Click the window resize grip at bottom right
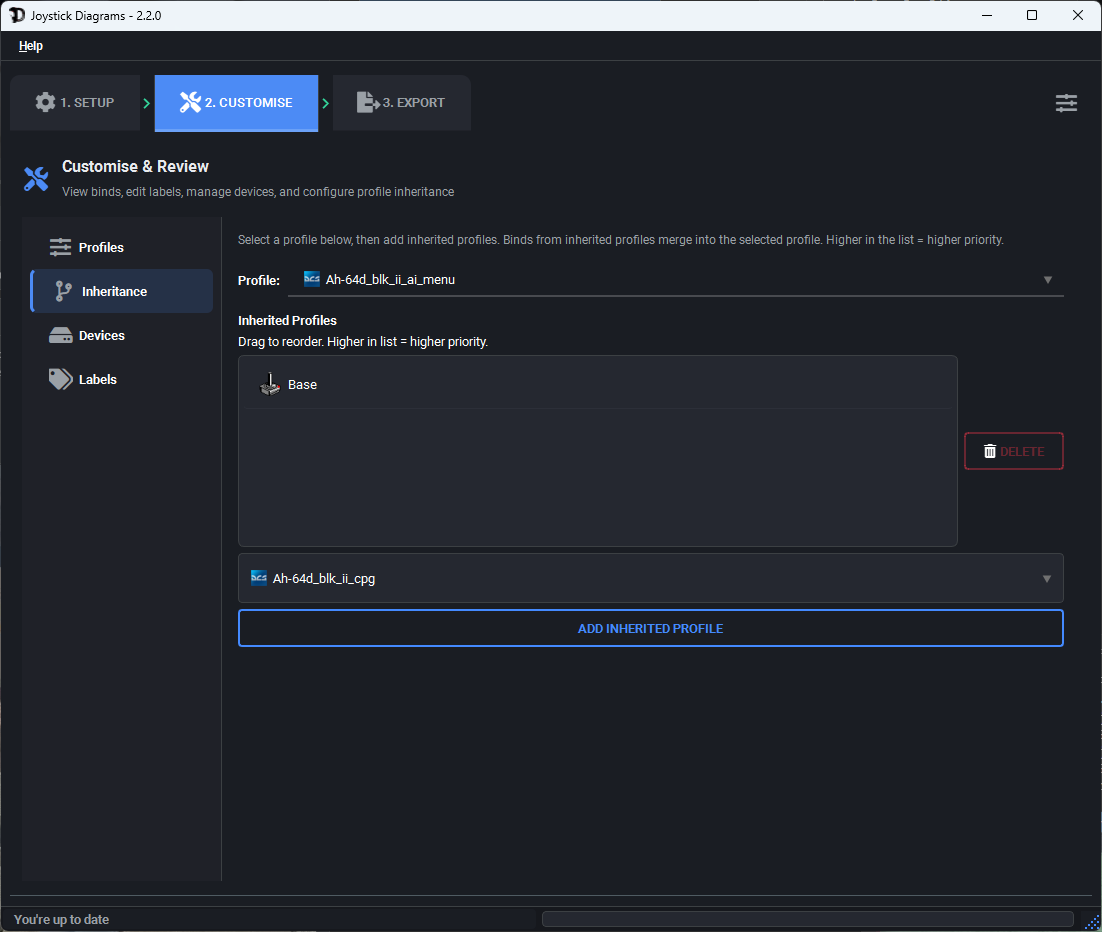Viewport: 1102px width, 932px height. [1093, 924]
